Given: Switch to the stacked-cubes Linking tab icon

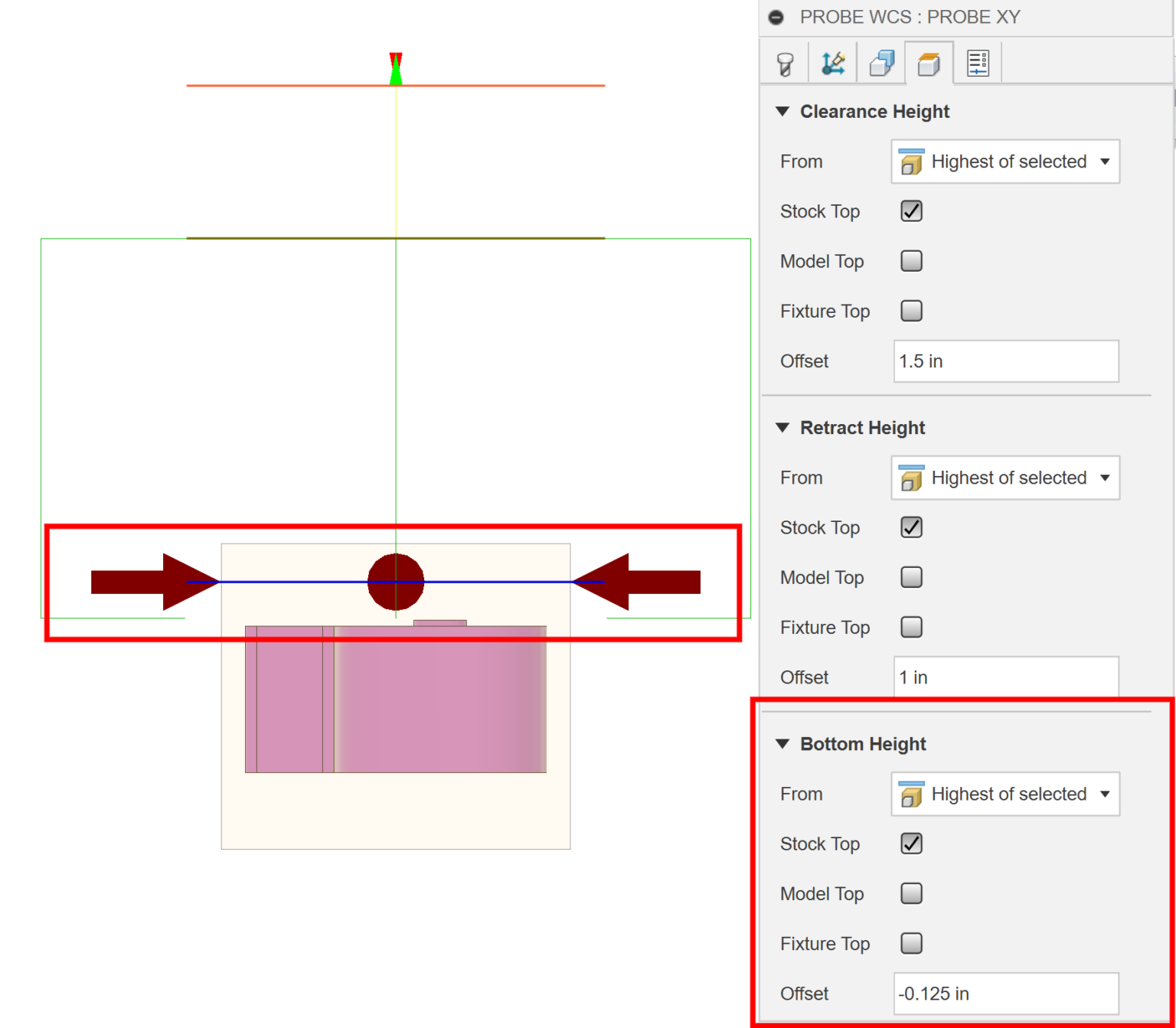Looking at the screenshot, I should 880,62.
